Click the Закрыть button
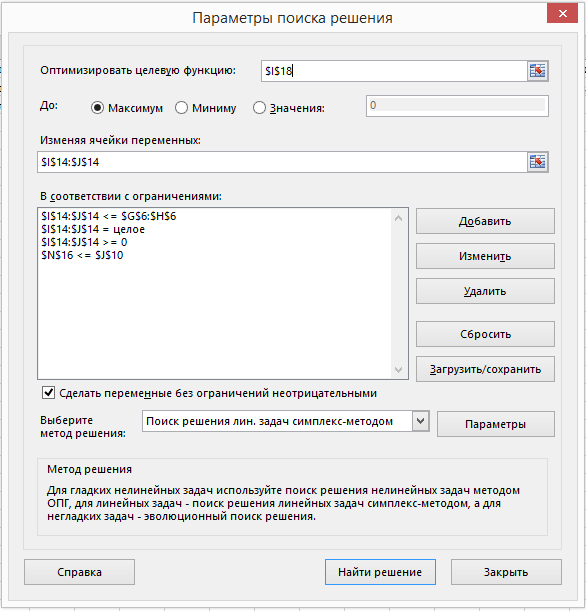The image size is (586, 611). [x=506, y=572]
